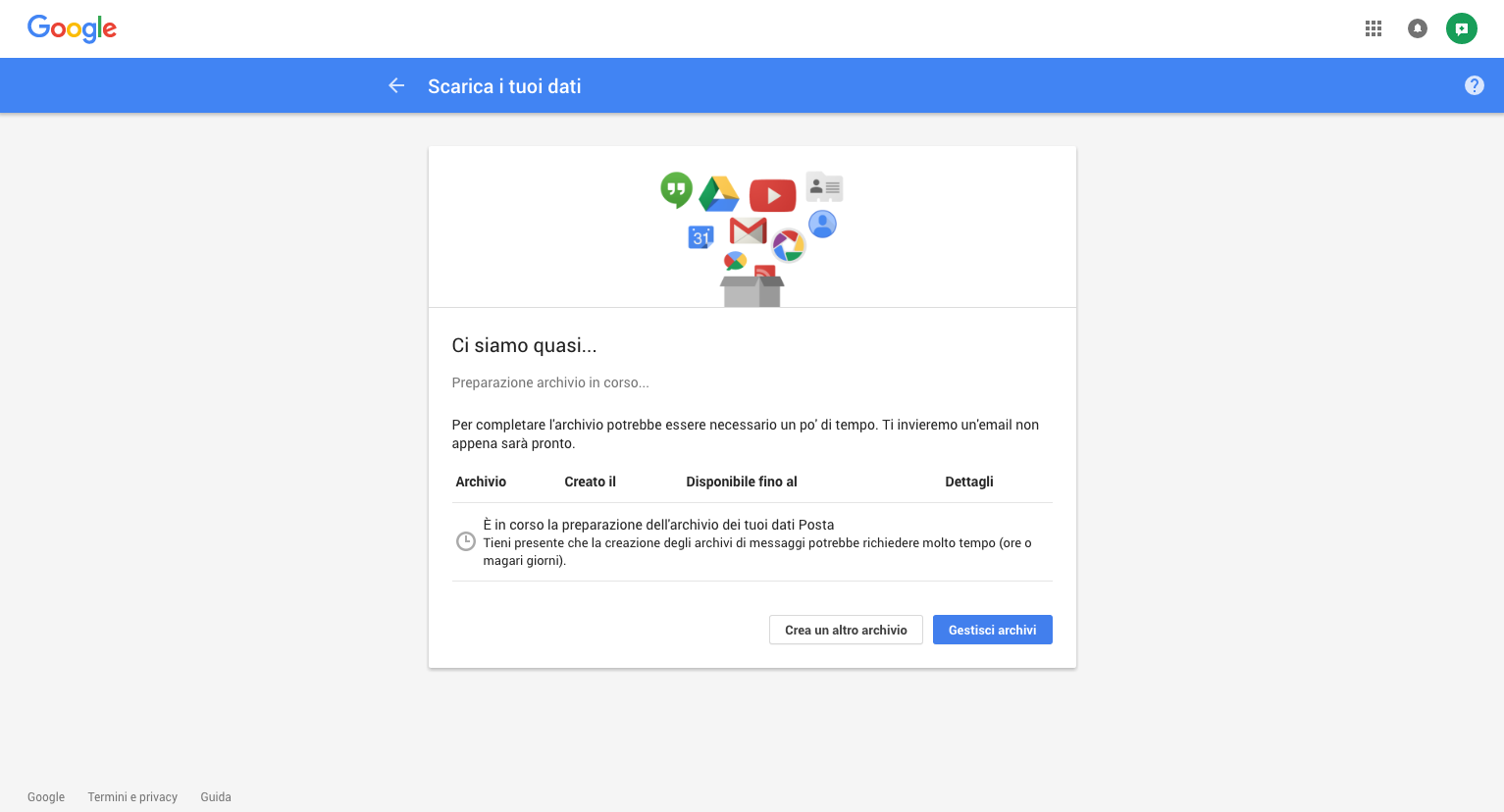Open the help question mark icon
Screen dimensions: 1504x812
coord(1475,85)
